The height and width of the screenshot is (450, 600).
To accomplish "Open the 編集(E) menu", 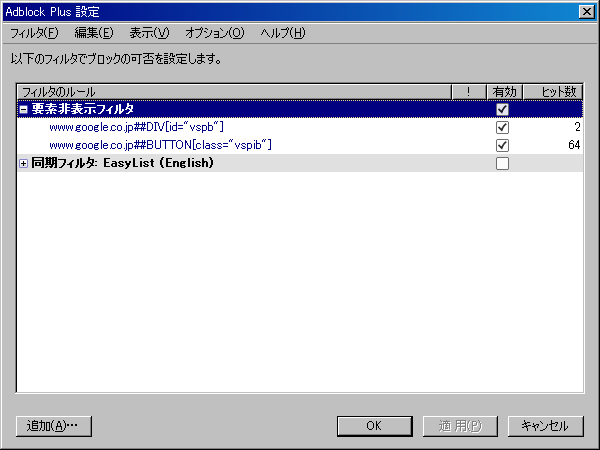I will click(93, 33).
